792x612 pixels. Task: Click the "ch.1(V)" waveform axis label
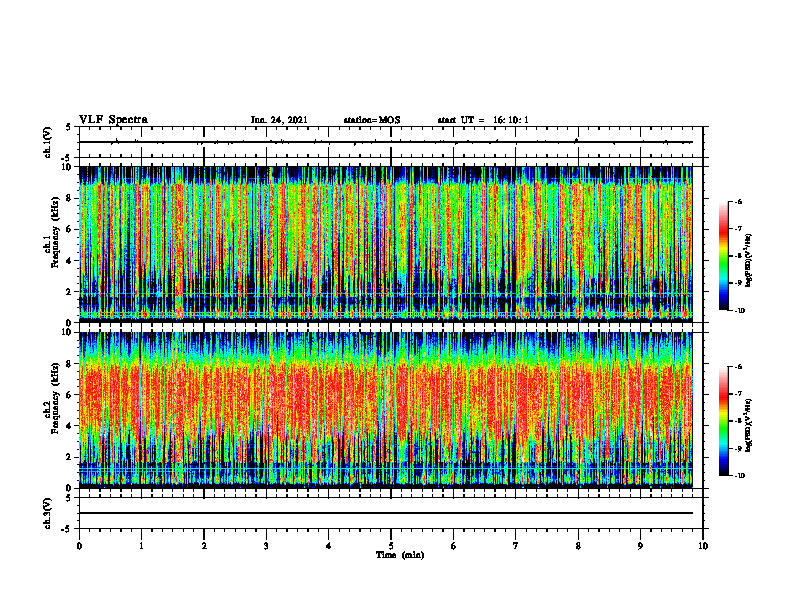[x=48, y=142]
